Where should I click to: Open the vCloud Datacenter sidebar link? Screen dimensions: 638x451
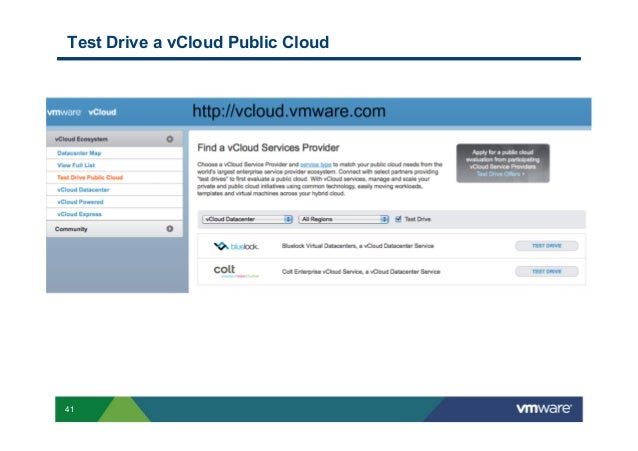click(83, 190)
